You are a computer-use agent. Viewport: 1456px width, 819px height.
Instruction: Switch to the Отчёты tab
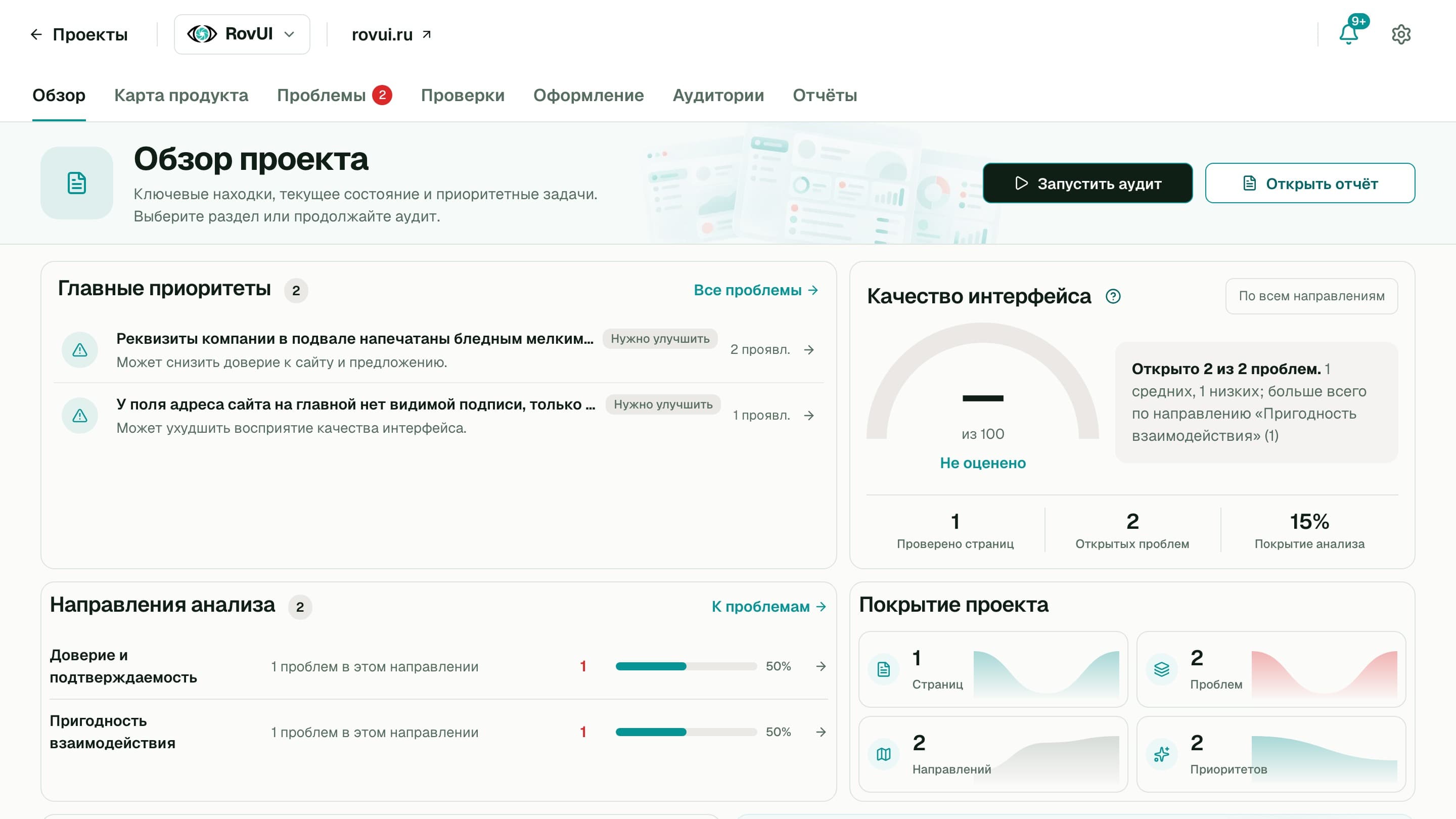coord(825,95)
